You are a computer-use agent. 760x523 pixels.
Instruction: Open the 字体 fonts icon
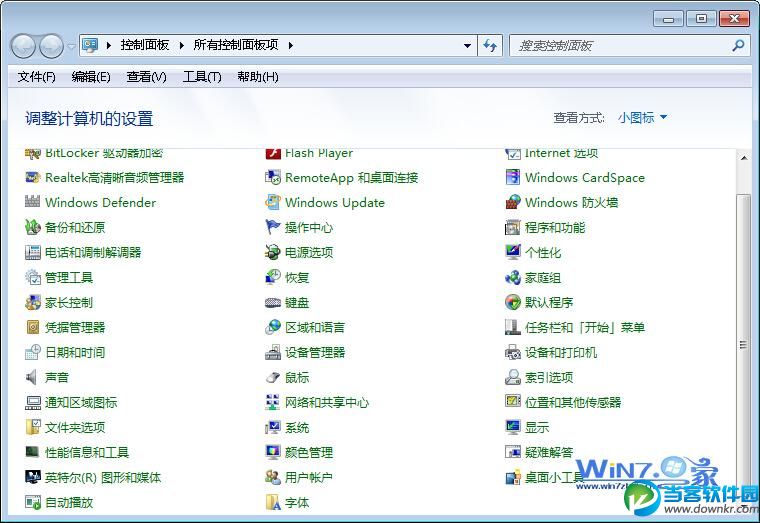(x=273, y=502)
